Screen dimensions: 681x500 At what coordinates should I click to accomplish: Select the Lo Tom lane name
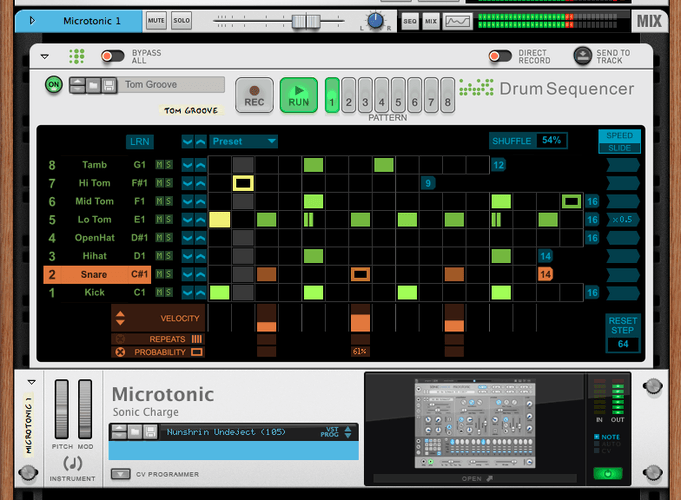(x=94, y=219)
